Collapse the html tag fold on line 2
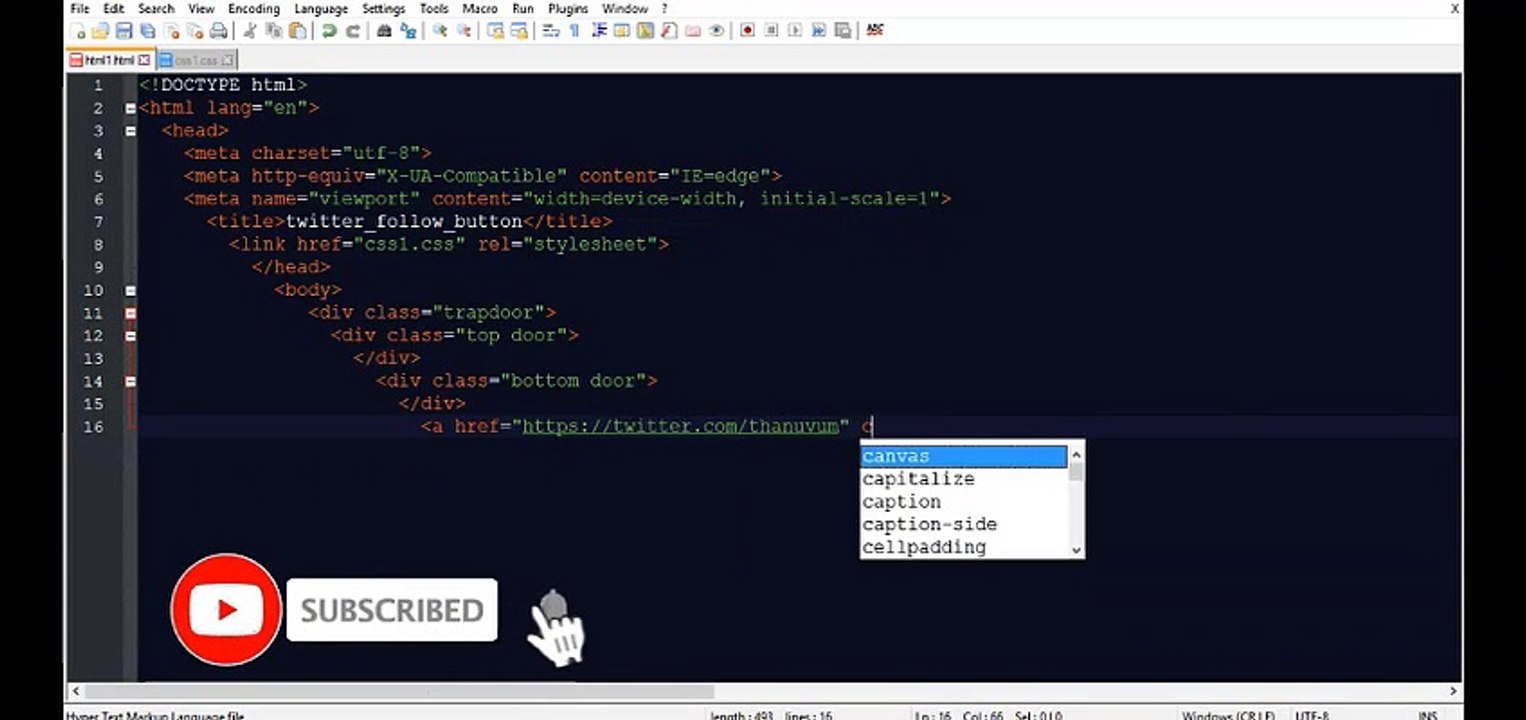Image resolution: width=1526 pixels, height=720 pixels. [x=131, y=108]
